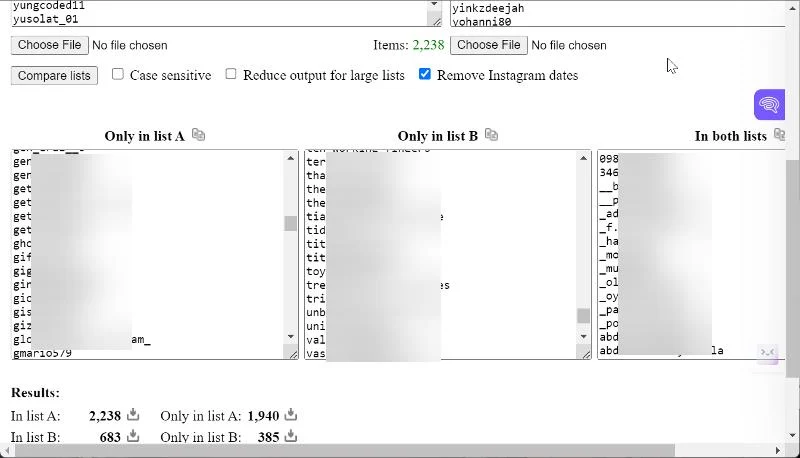Click the Compare lists button

click(54, 75)
